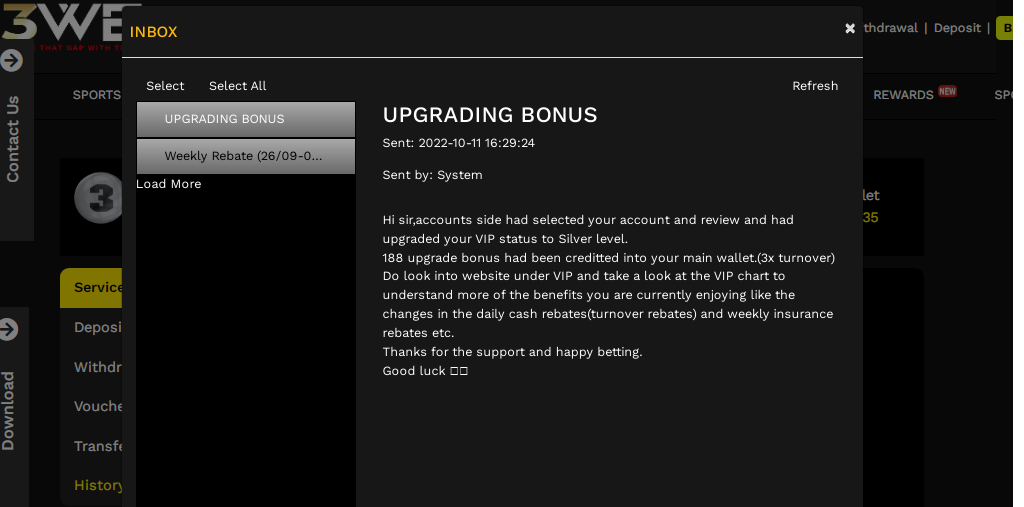Click Load More messages

pos(168,184)
